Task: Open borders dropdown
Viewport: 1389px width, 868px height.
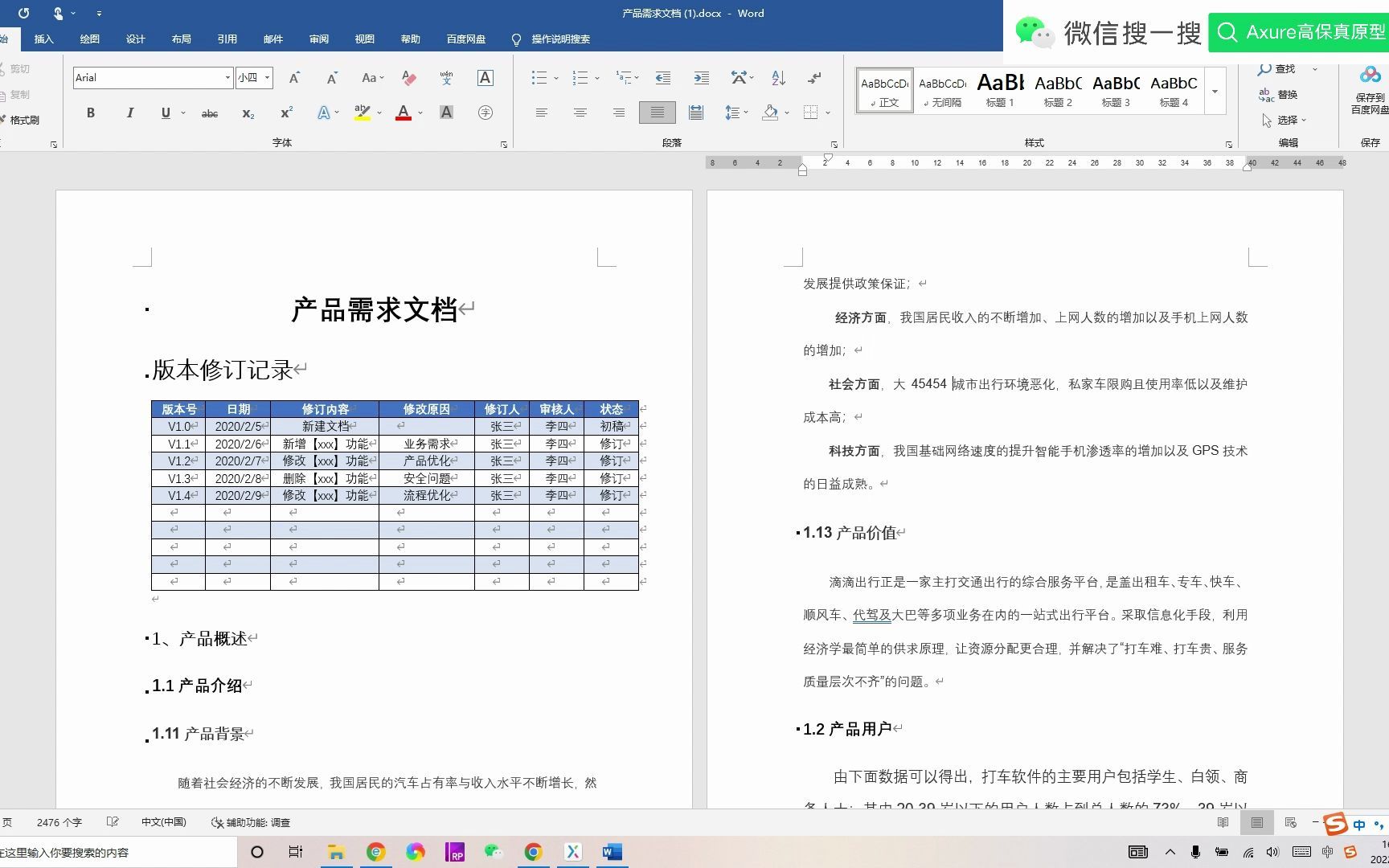Action: pos(827,113)
